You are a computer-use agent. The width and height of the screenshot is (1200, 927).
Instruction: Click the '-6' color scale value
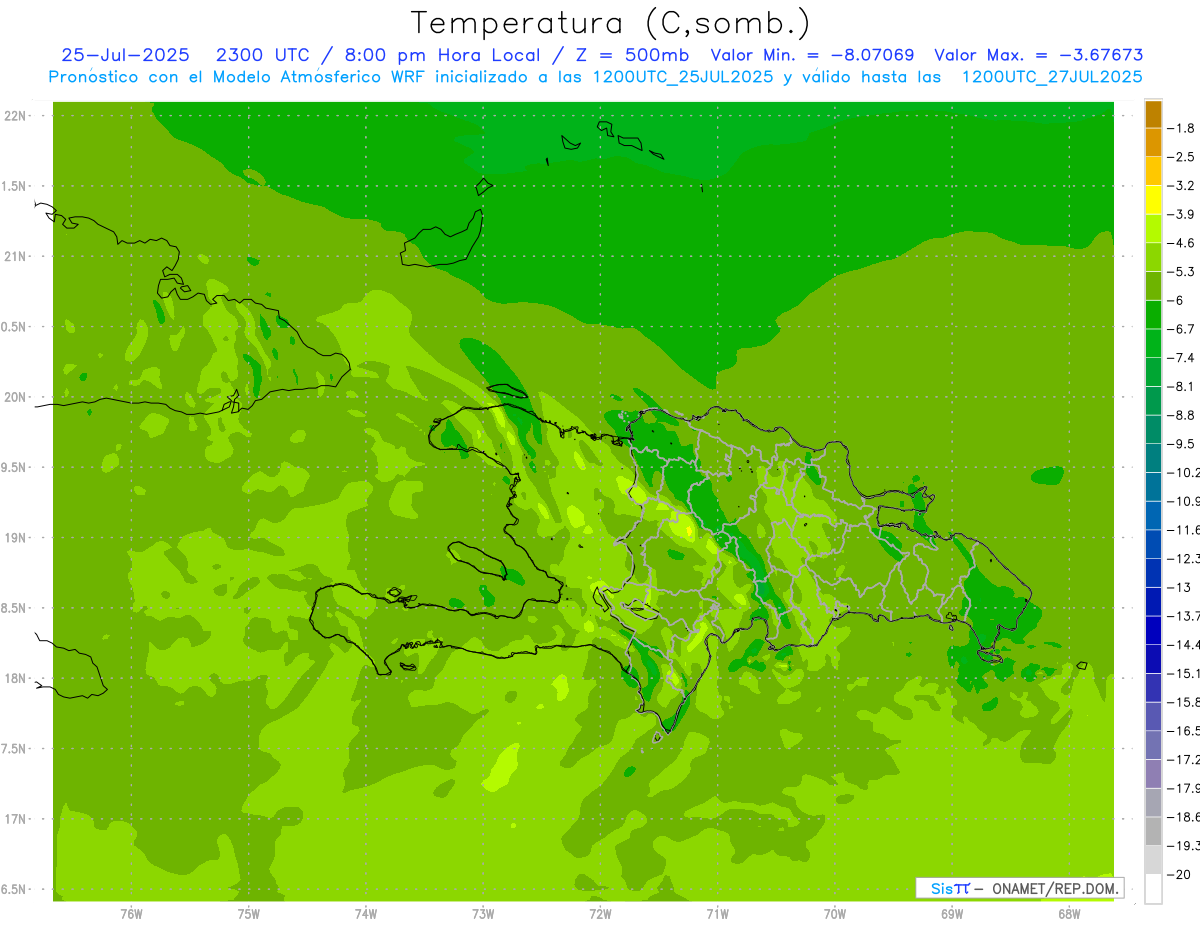[1176, 300]
